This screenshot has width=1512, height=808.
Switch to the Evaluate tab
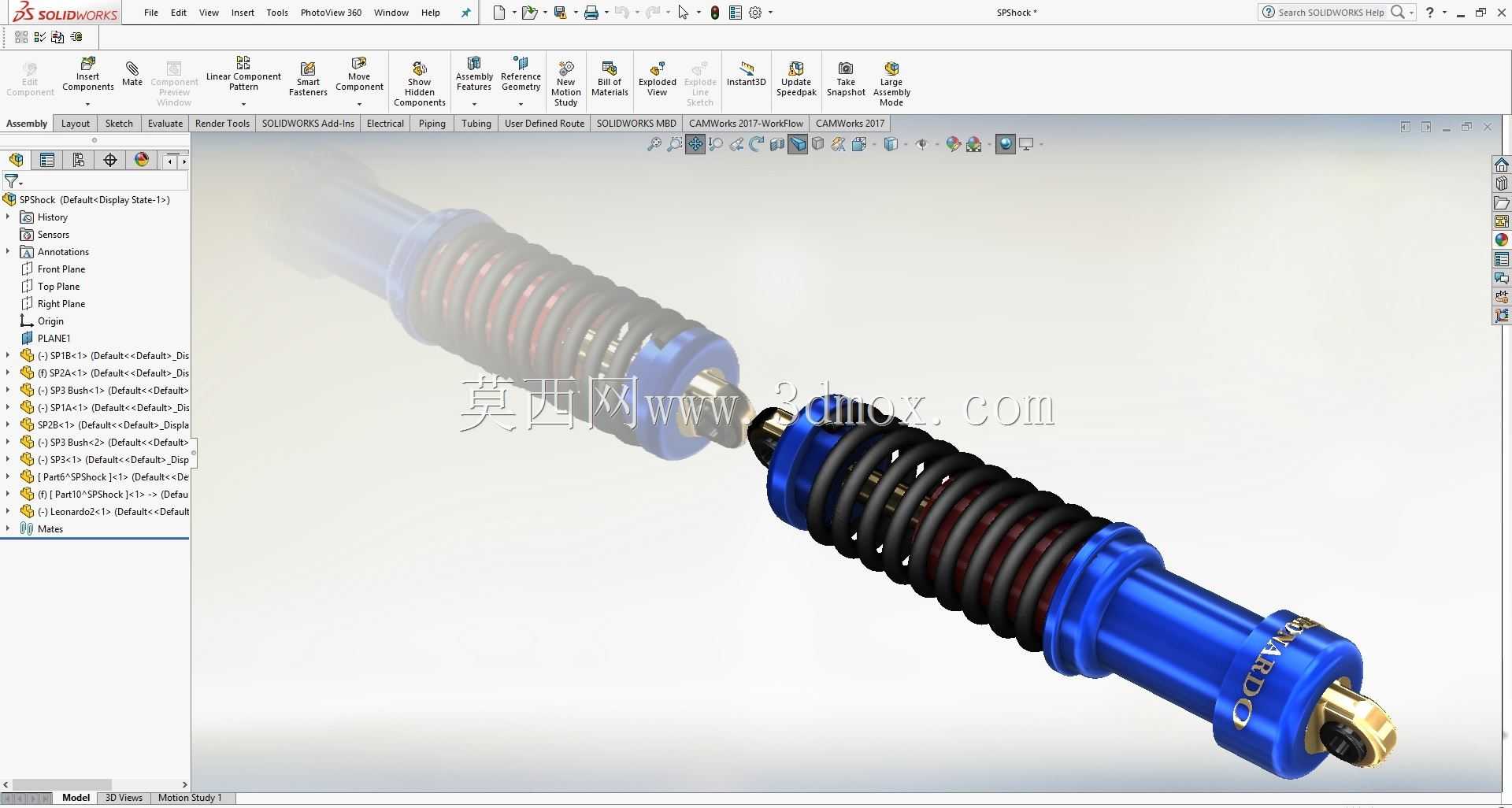(x=165, y=124)
